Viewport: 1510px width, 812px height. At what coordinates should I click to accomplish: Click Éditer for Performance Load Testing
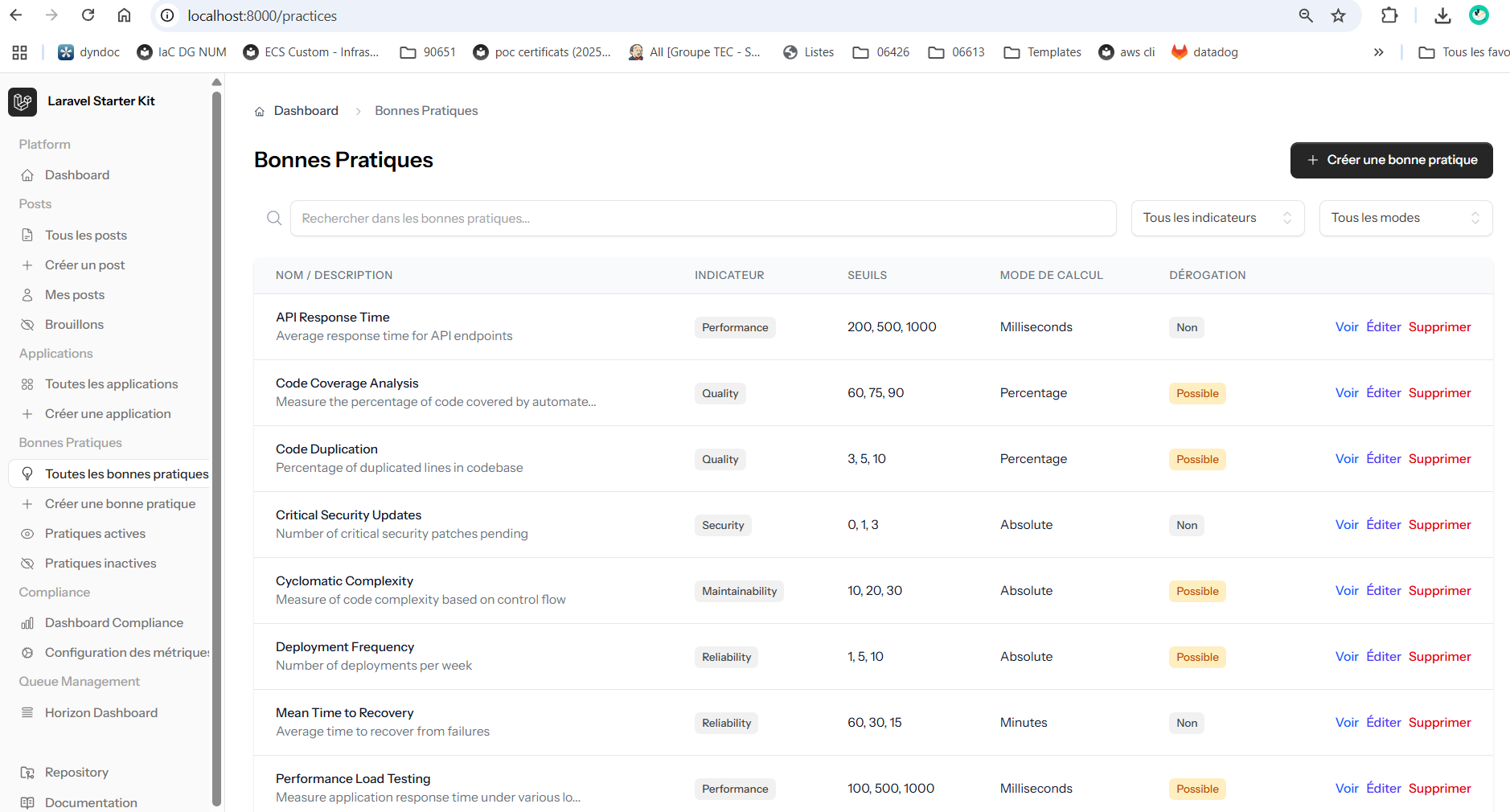pos(1384,788)
